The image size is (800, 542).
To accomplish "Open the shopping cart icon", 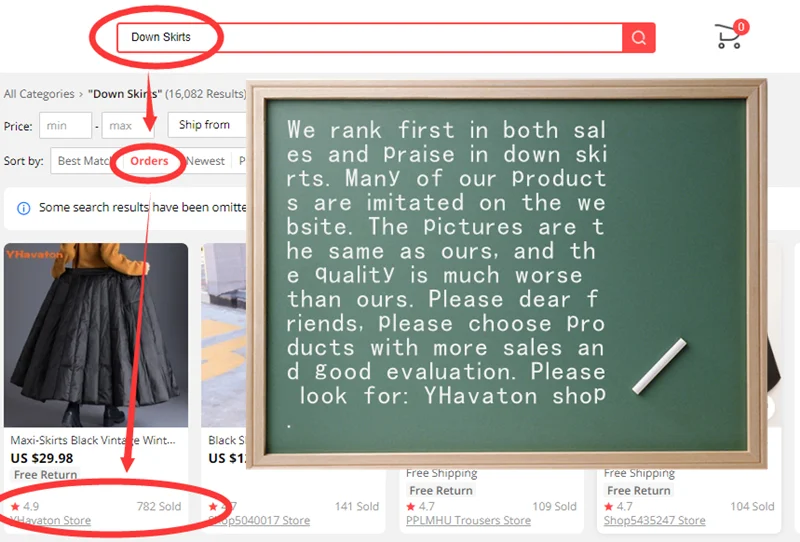I will [728, 37].
